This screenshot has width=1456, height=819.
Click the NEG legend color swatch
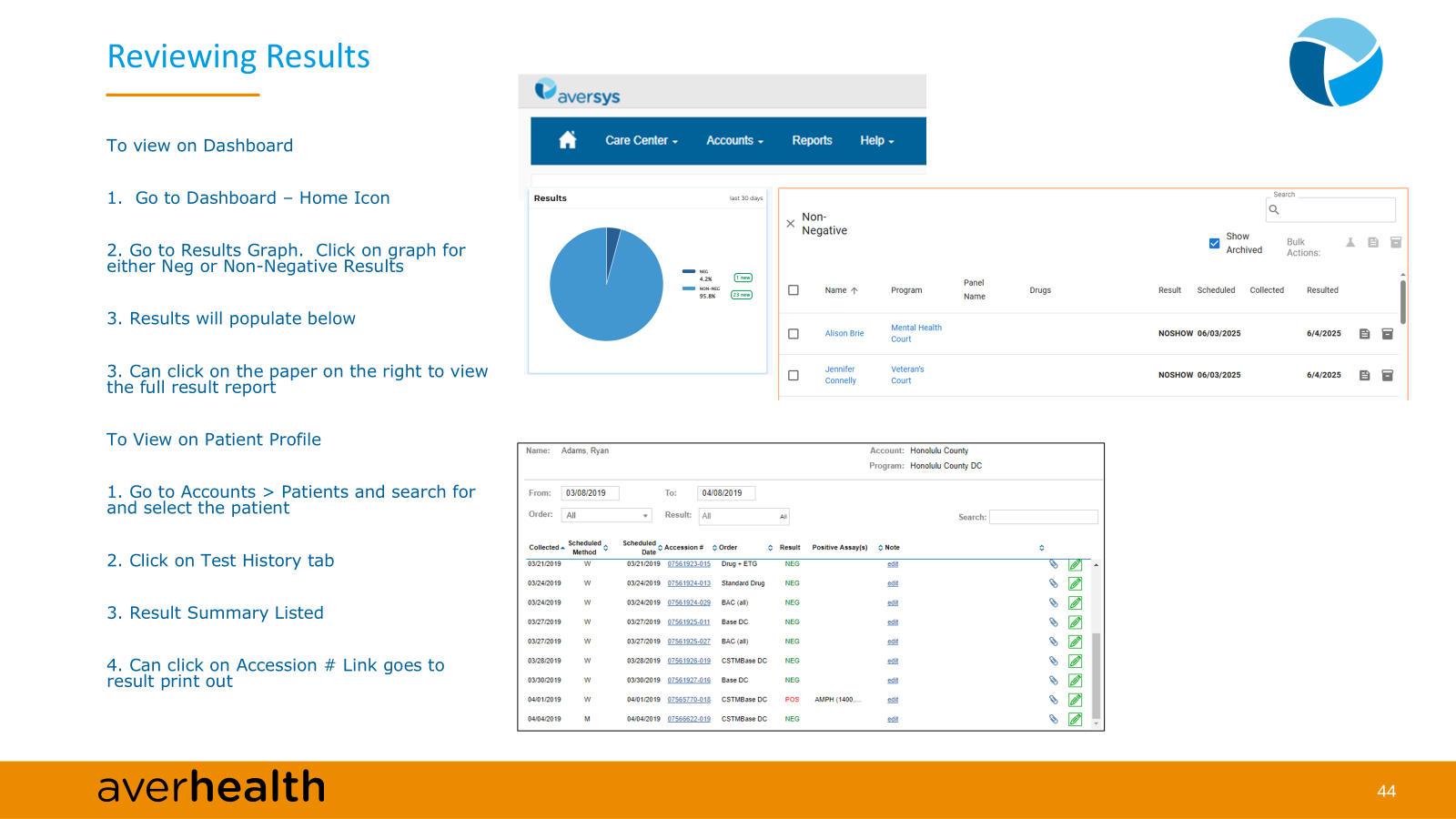coord(689,271)
